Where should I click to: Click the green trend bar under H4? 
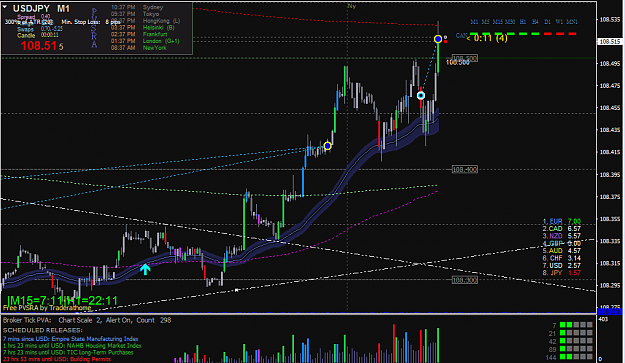point(535,34)
